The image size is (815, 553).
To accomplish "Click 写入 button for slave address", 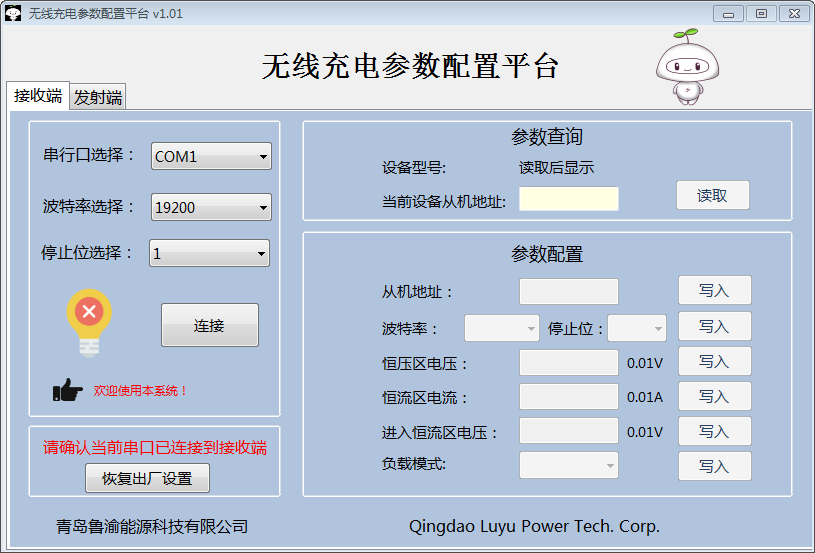I will pyautogui.click(x=714, y=291).
